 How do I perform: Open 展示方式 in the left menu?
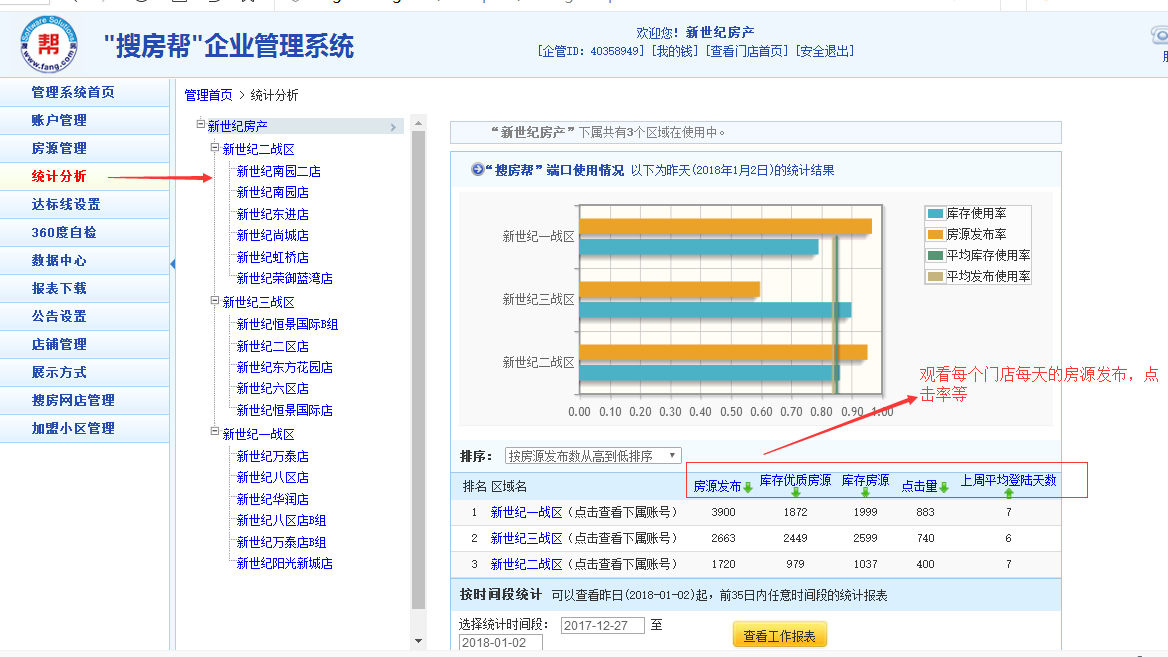click(x=59, y=372)
